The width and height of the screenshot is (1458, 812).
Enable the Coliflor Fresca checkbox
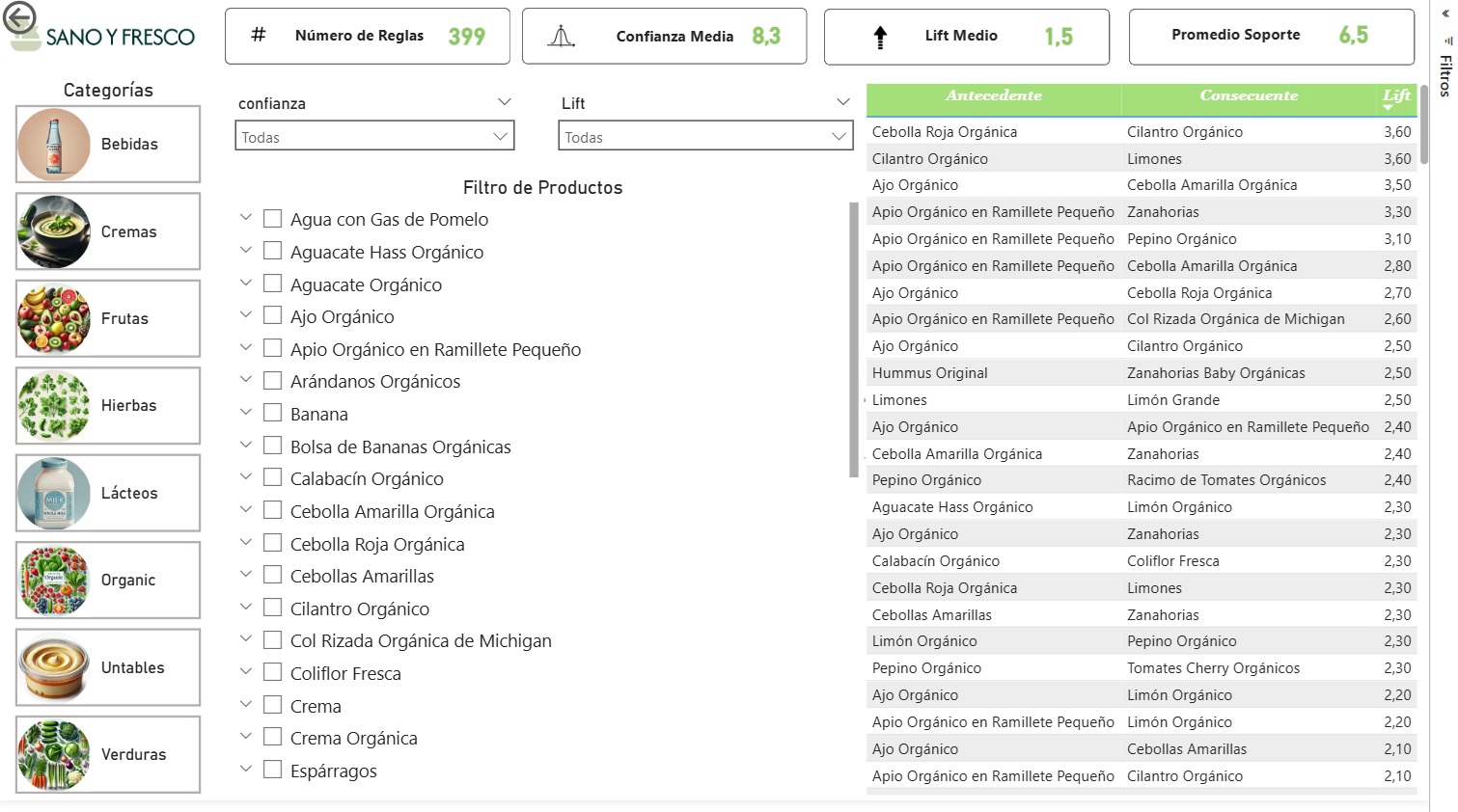click(x=273, y=672)
